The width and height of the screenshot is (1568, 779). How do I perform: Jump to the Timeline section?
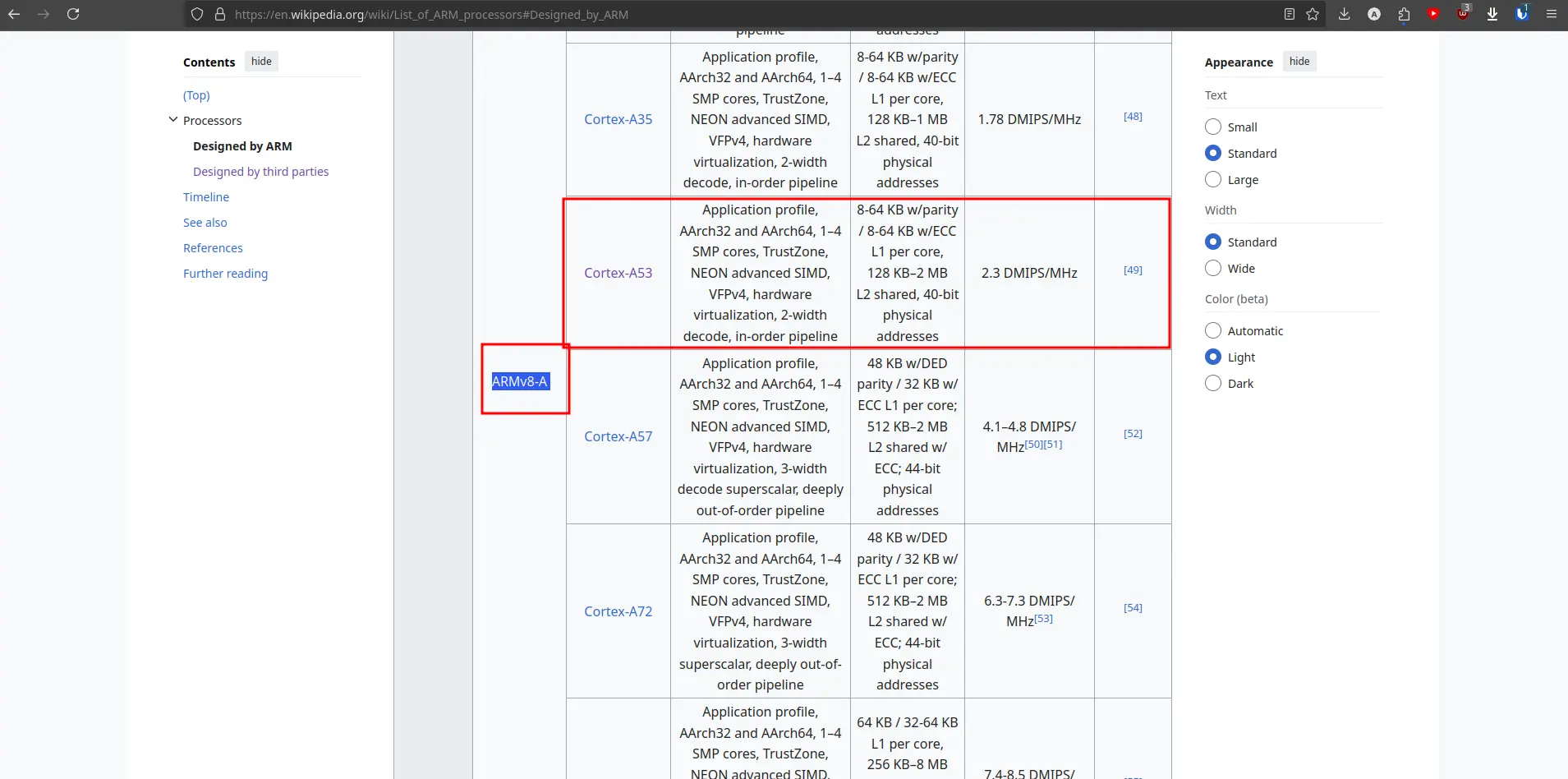coord(206,197)
